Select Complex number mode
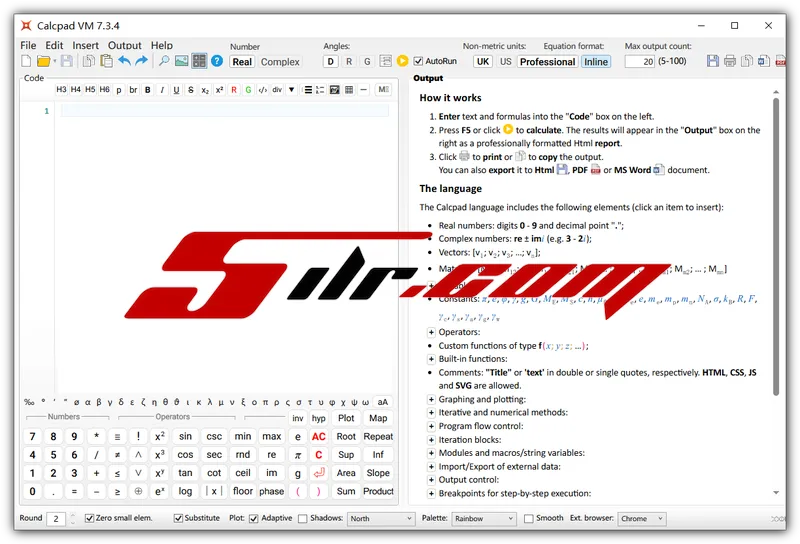Viewport: 800px width, 544px height. (280, 62)
